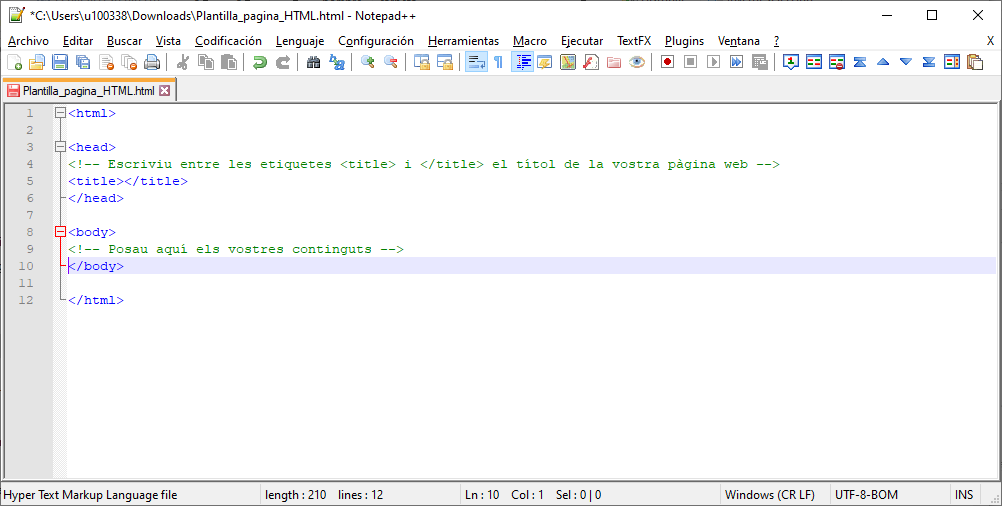Click line number 12 in the margin

26,300
